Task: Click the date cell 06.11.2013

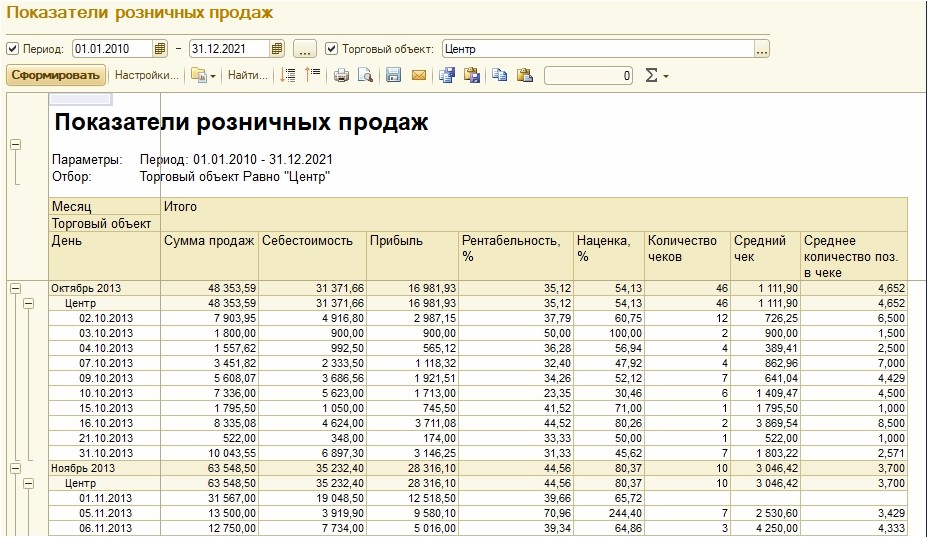Action: (106, 528)
